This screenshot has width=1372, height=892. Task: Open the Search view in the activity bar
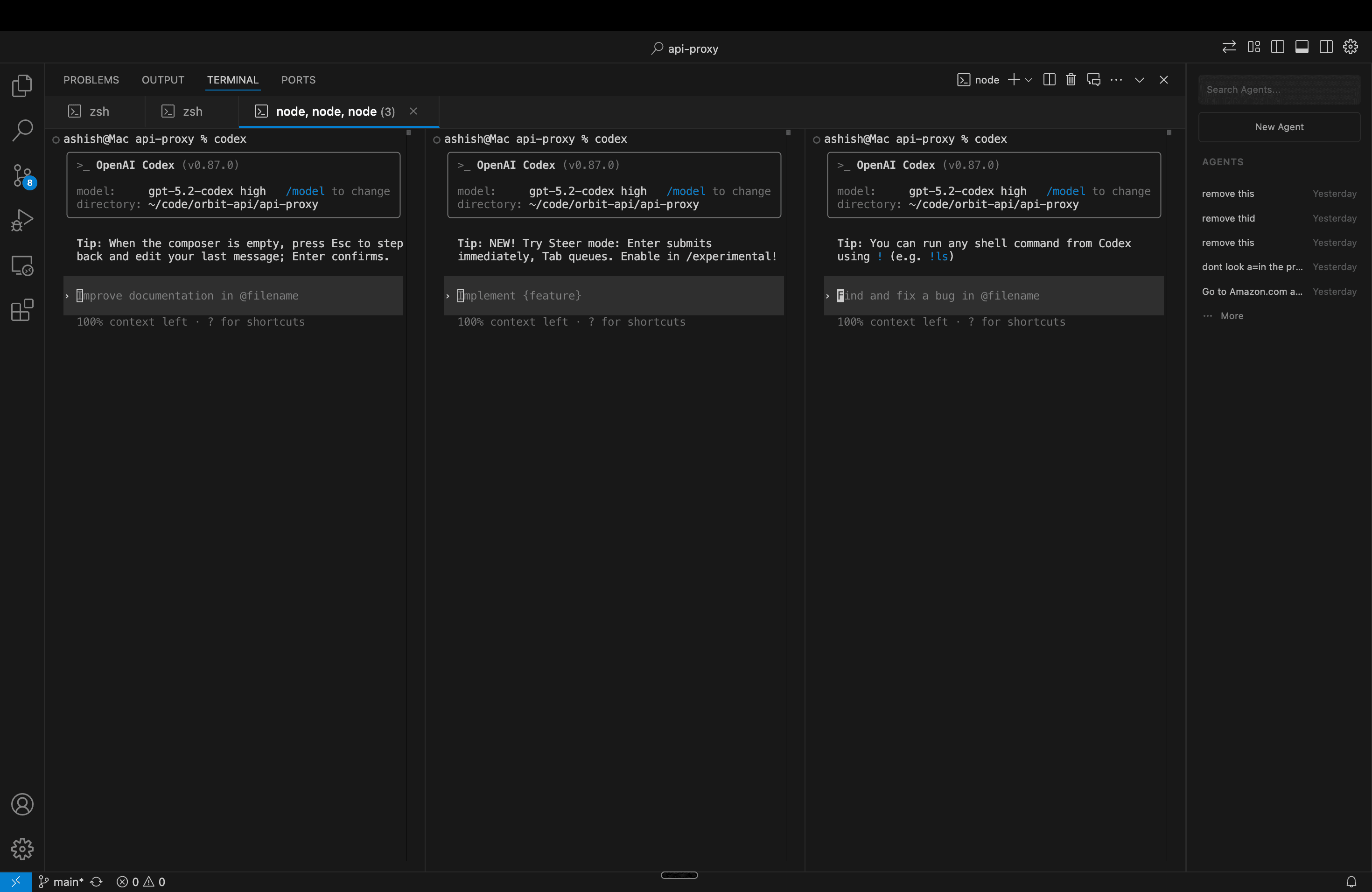pyautogui.click(x=22, y=131)
